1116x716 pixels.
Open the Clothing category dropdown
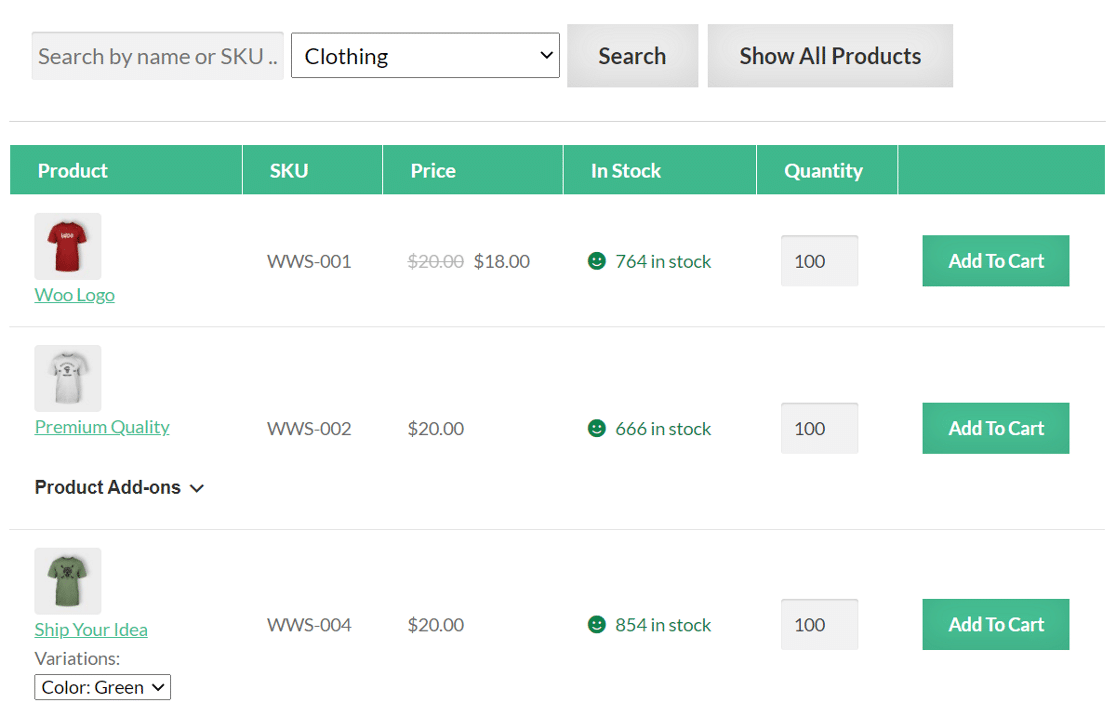[424, 55]
